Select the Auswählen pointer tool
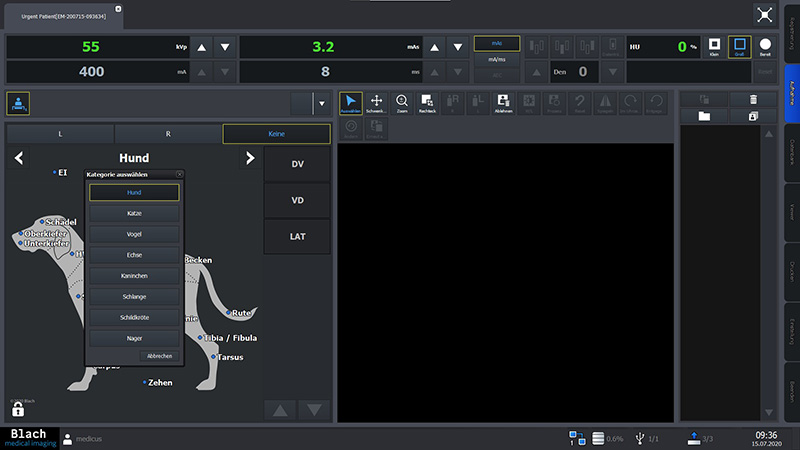Image resolution: width=800 pixels, height=450 pixels. 350,103
